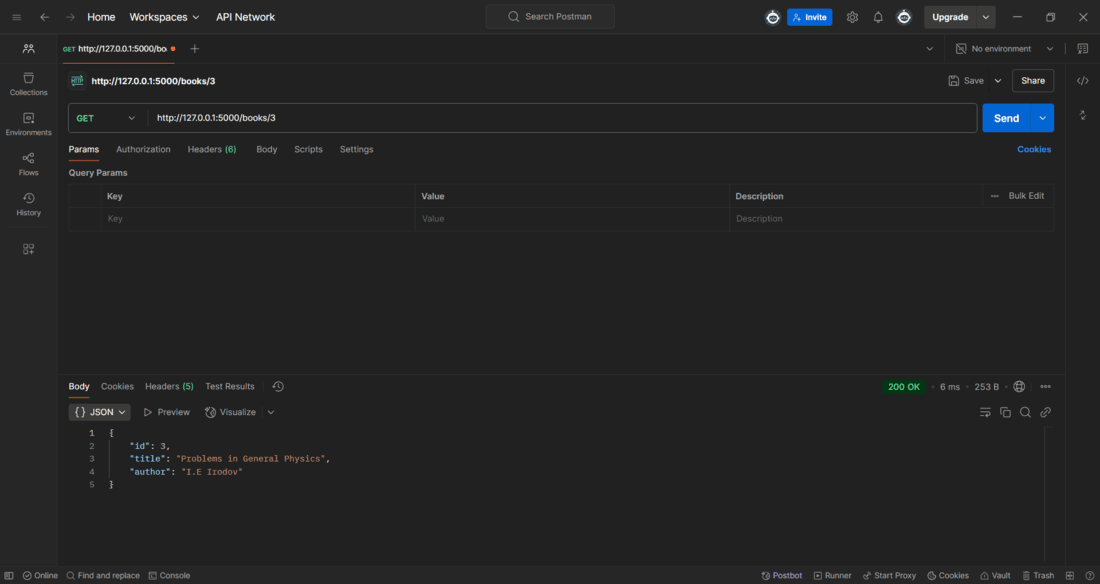1100x584 pixels.
Task: Switch to response Test Results tab
Action: (229, 386)
